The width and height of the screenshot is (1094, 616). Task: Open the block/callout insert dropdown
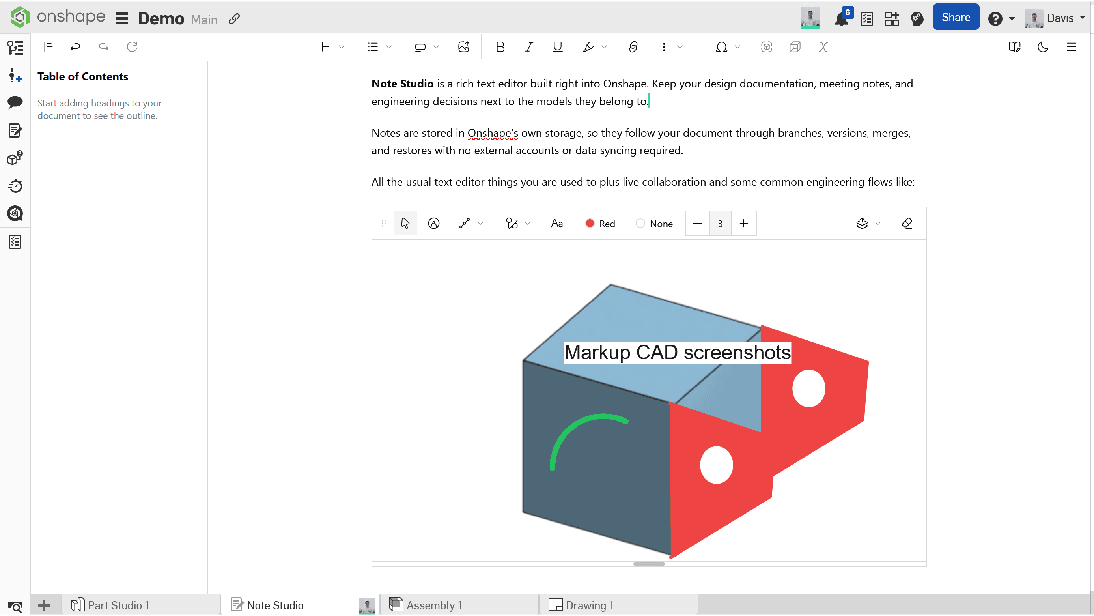(x=426, y=47)
